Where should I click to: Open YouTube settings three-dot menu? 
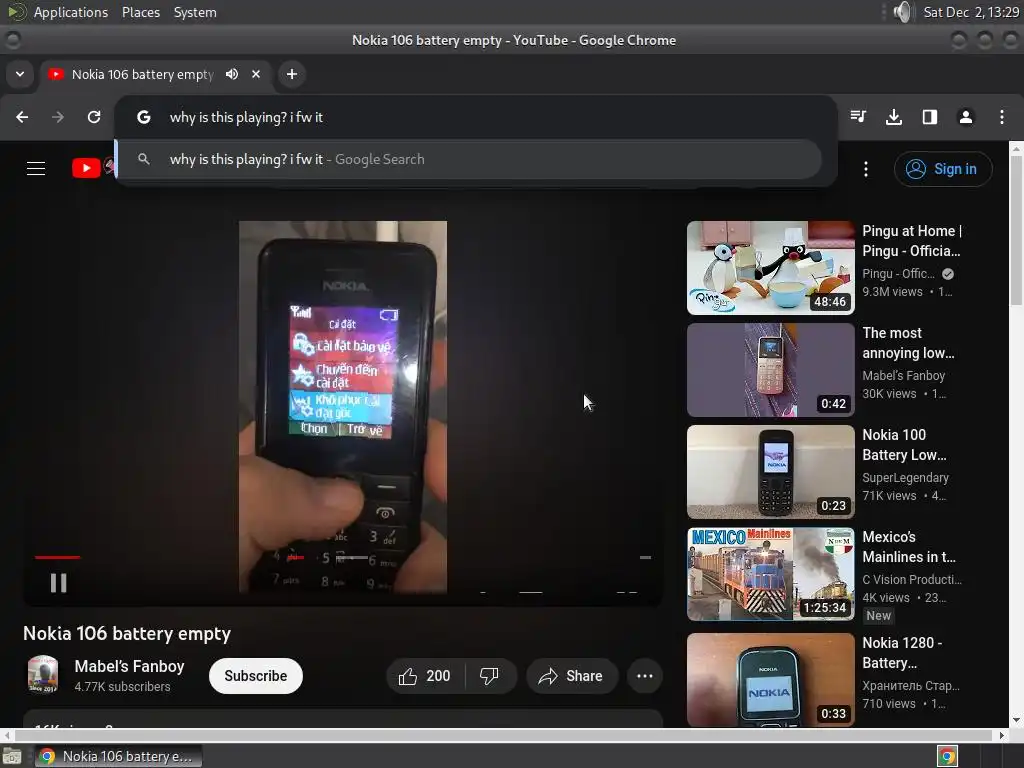pyautogui.click(x=866, y=169)
